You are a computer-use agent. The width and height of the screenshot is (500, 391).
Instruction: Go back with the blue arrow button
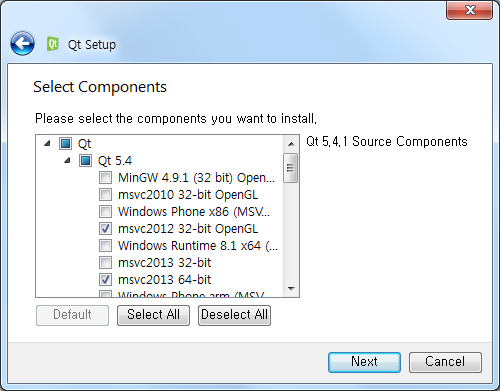(x=22, y=43)
